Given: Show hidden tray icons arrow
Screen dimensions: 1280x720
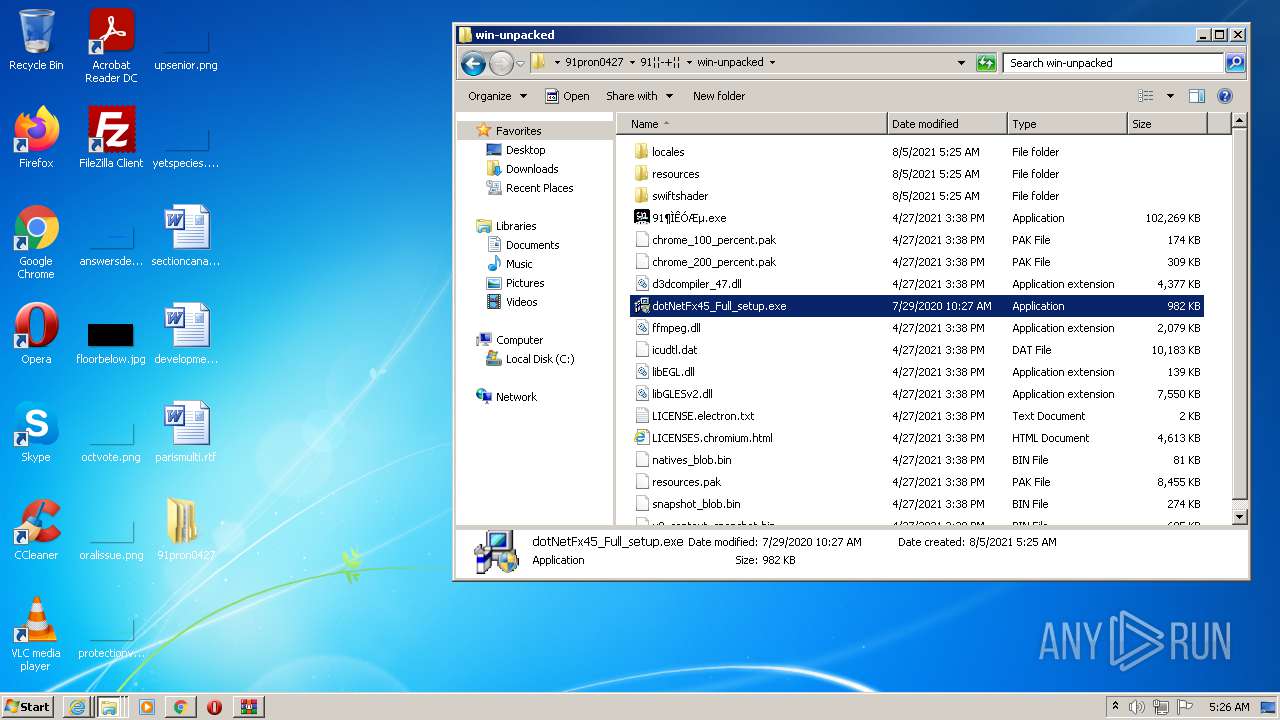Looking at the screenshot, I should click(x=1115, y=707).
